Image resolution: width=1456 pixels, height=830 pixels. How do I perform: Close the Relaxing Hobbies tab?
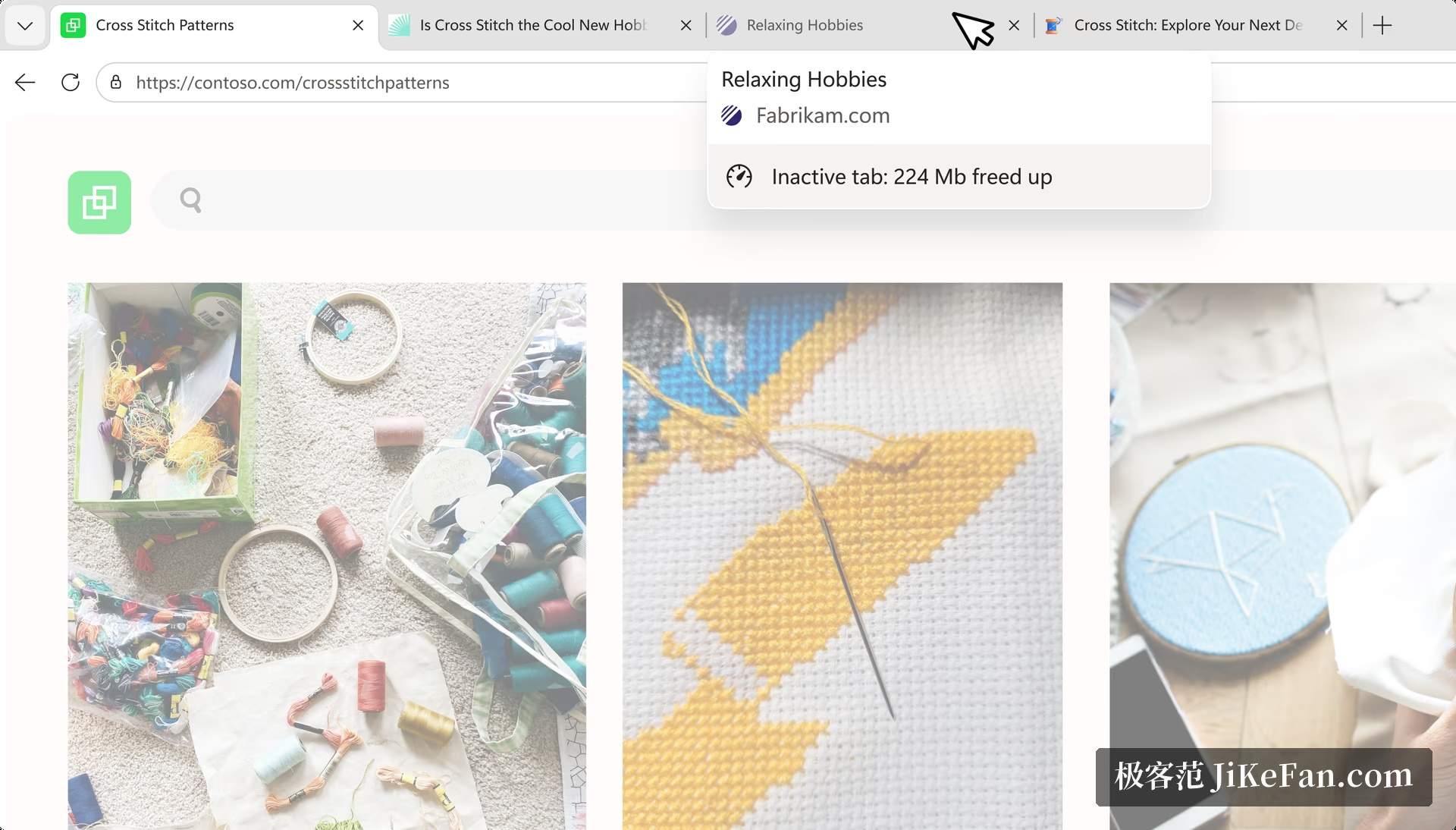point(1014,25)
